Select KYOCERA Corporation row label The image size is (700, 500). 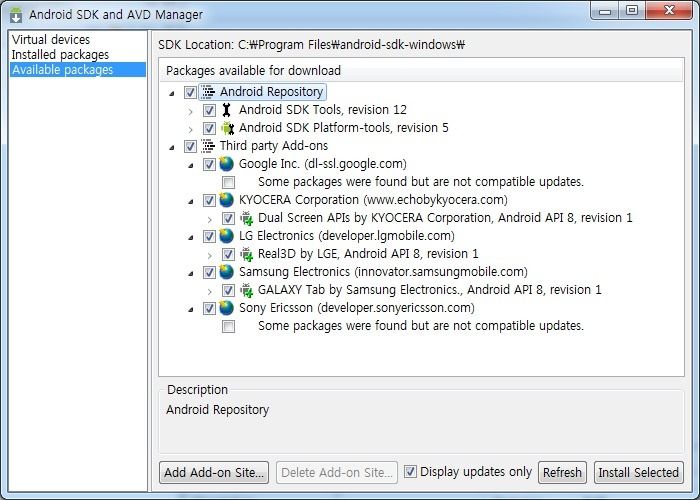point(373,200)
